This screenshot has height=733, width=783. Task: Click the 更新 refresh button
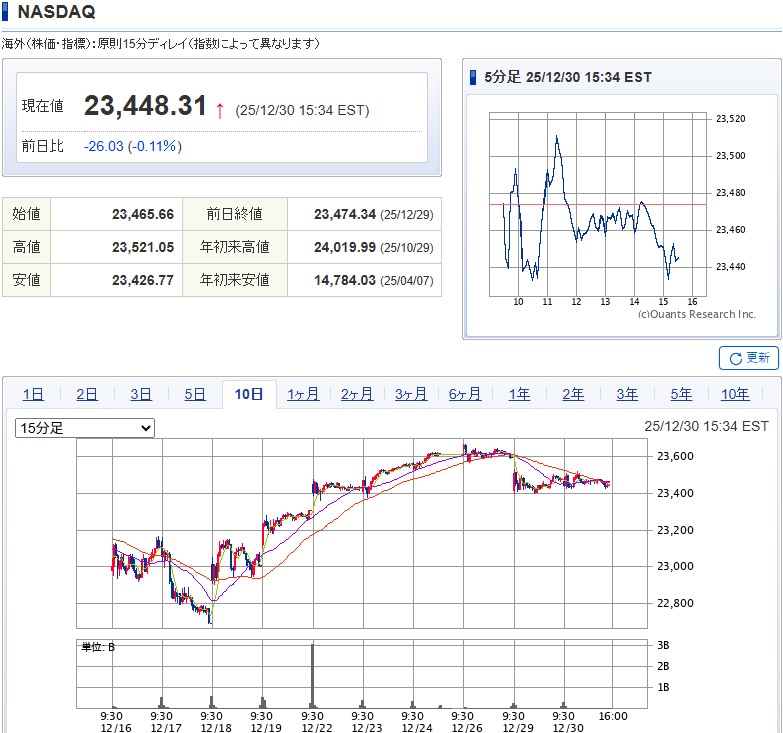coord(748,358)
